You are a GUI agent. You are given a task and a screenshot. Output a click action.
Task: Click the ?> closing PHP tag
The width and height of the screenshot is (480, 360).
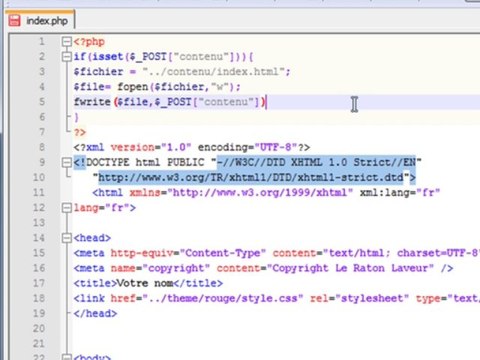(80, 132)
